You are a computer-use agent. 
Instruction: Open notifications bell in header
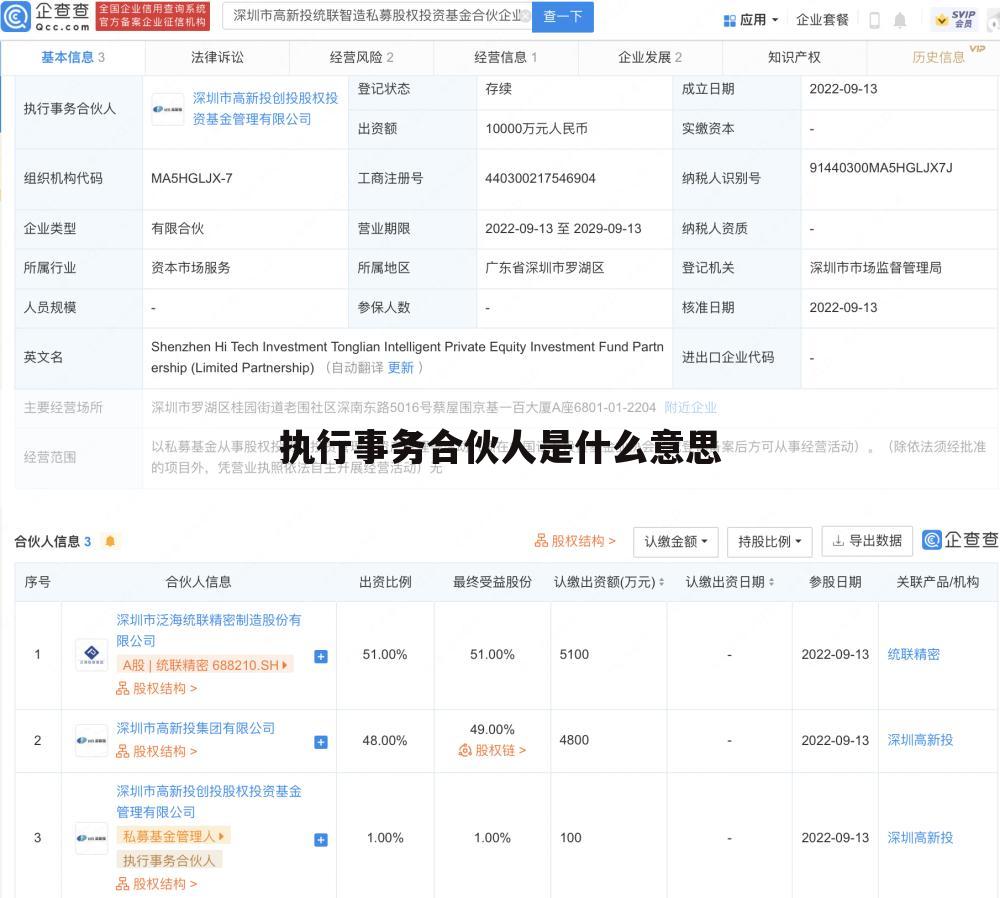coord(899,20)
